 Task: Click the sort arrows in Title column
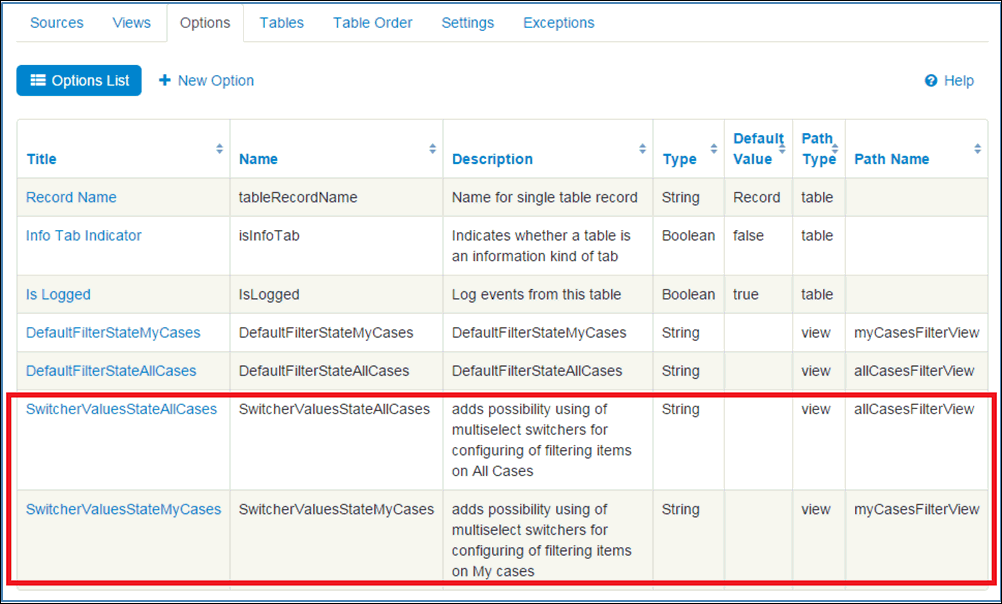tap(220, 149)
